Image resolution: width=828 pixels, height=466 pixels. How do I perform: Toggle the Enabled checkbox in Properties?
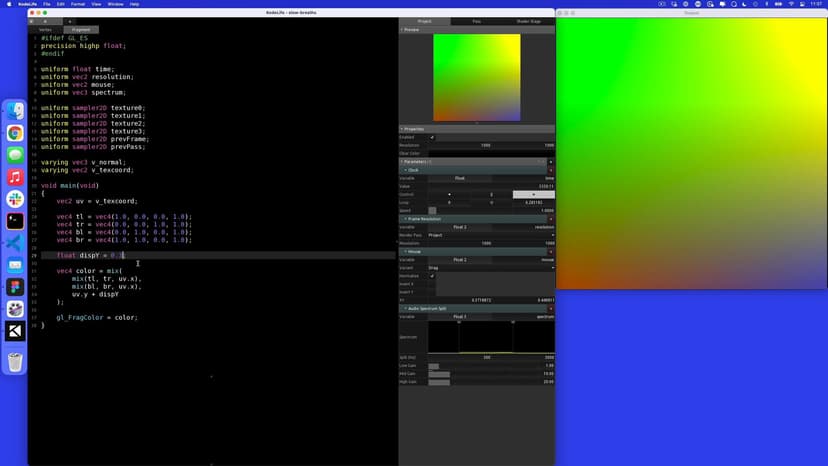[x=432, y=137]
